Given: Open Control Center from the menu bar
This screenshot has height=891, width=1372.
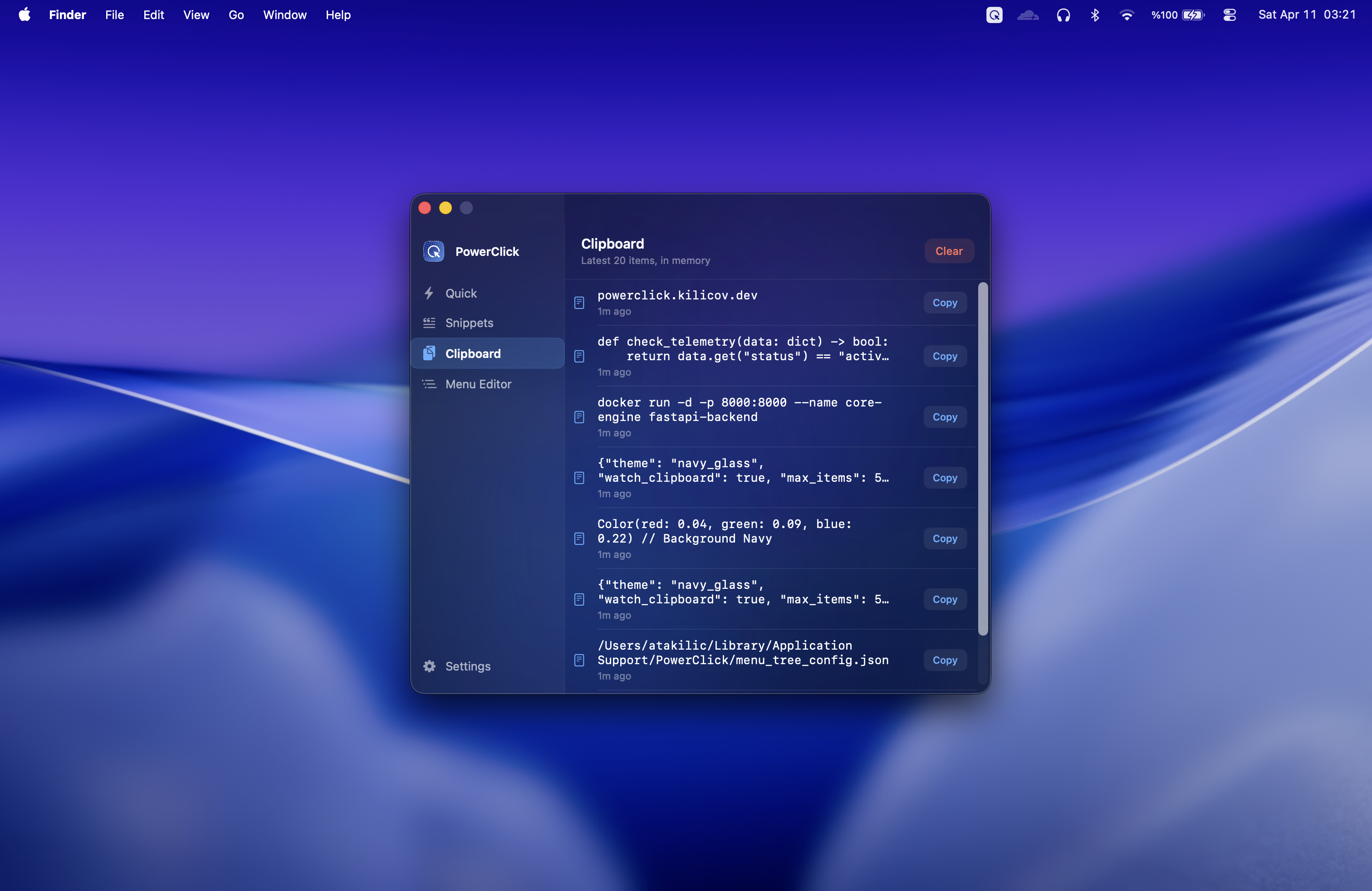Looking at the screenshot, I should [x=1229, y=15].
